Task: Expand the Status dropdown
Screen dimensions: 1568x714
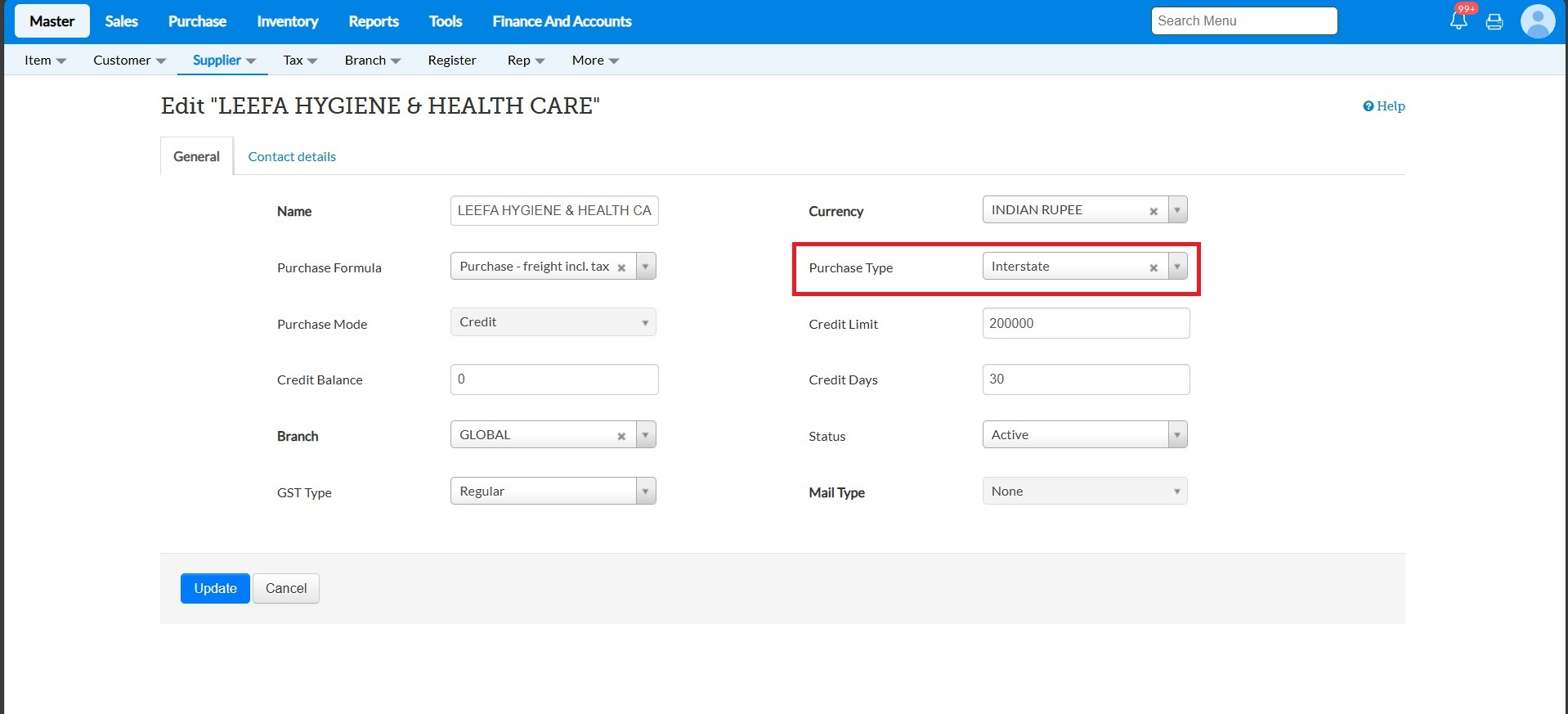Action: point(1085,435)
